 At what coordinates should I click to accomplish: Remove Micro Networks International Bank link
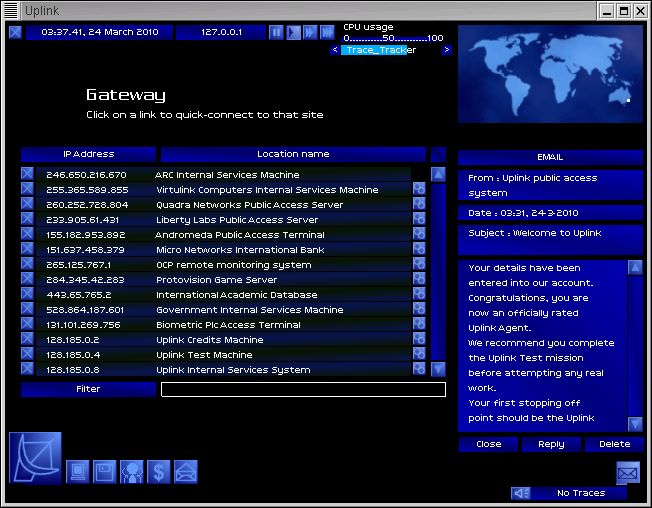pyautogui.click(x=27, y=248)
